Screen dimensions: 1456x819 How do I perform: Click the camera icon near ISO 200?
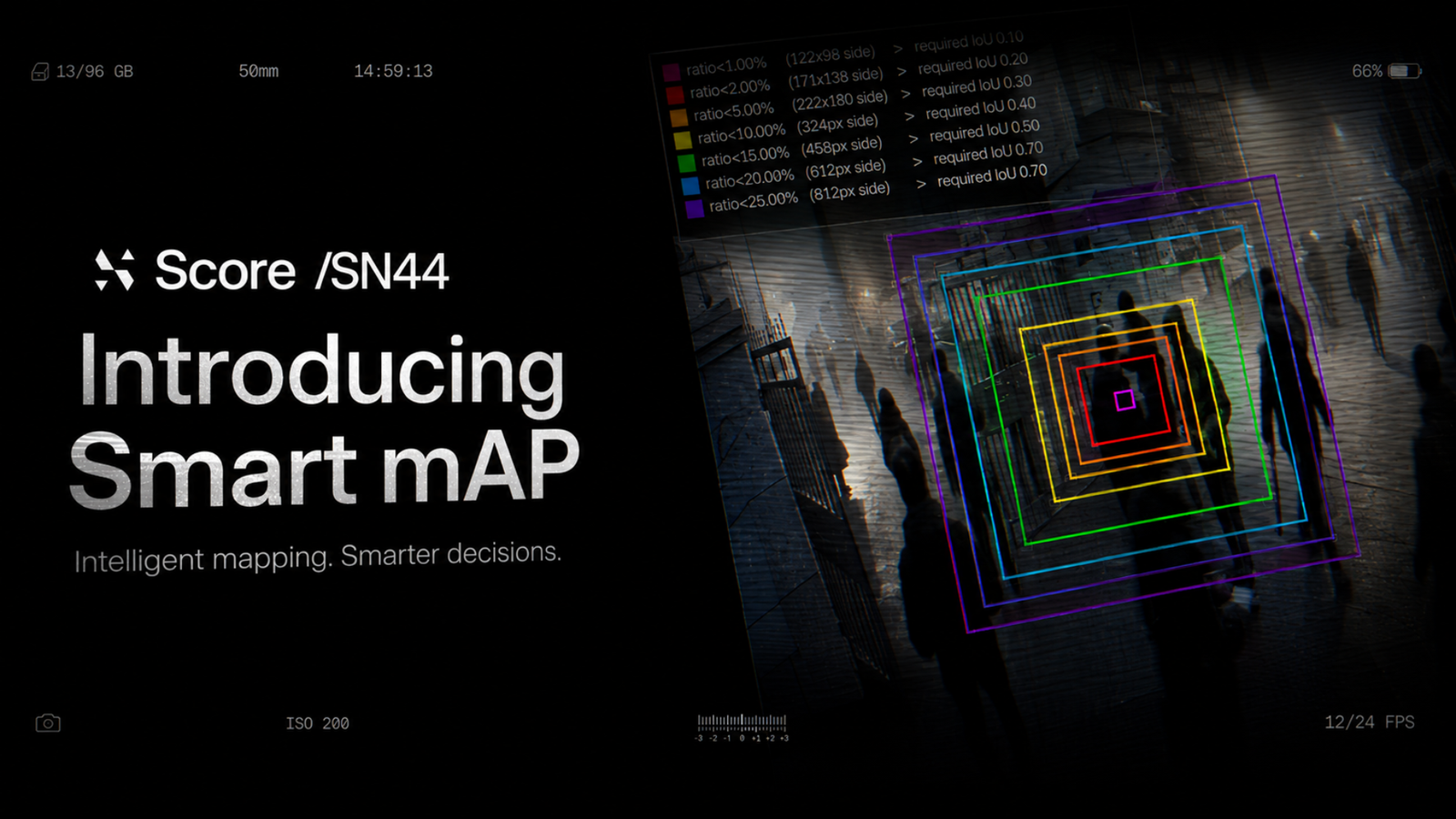[48, 723]
